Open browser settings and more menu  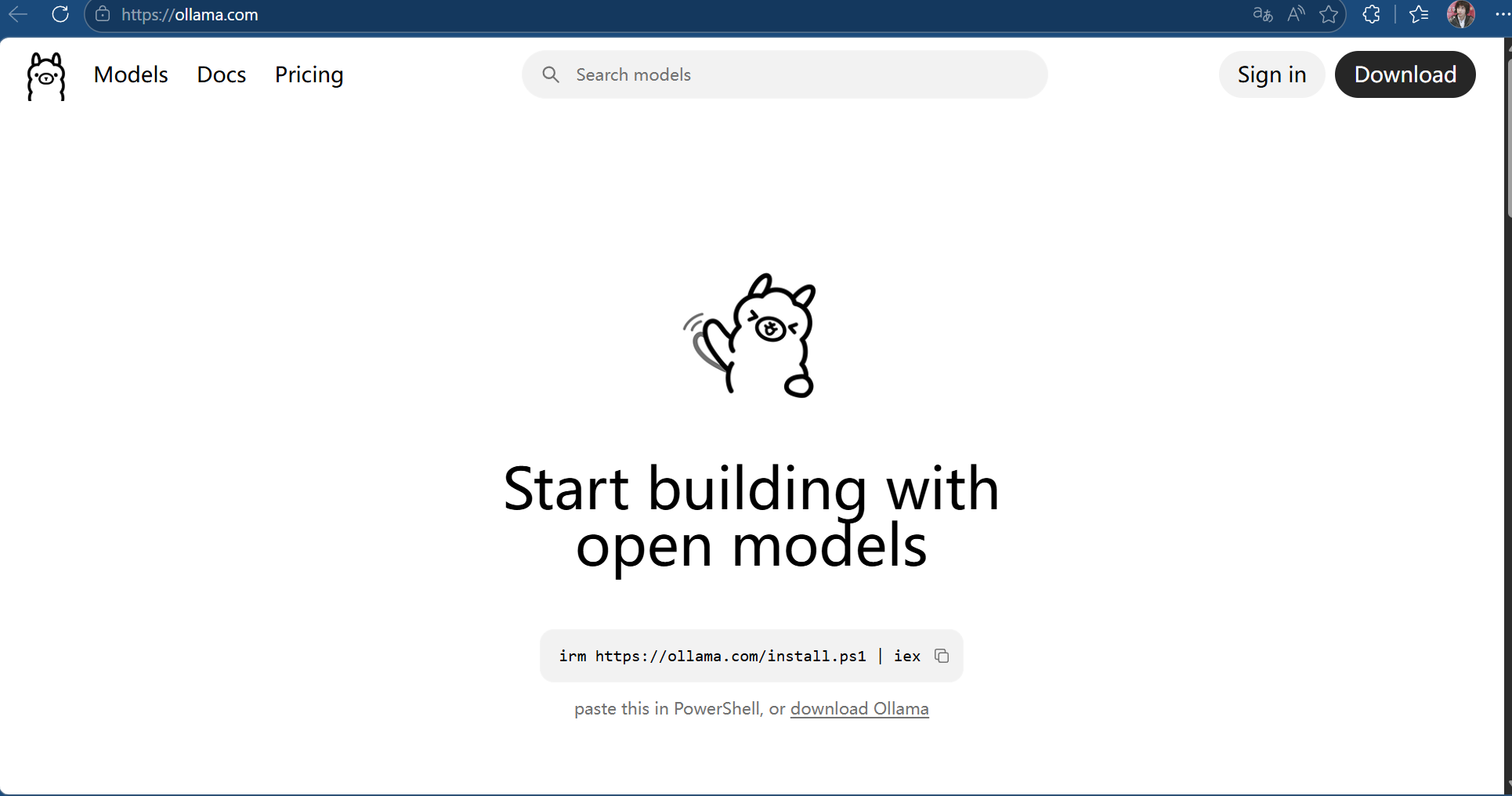(1503, 14)
